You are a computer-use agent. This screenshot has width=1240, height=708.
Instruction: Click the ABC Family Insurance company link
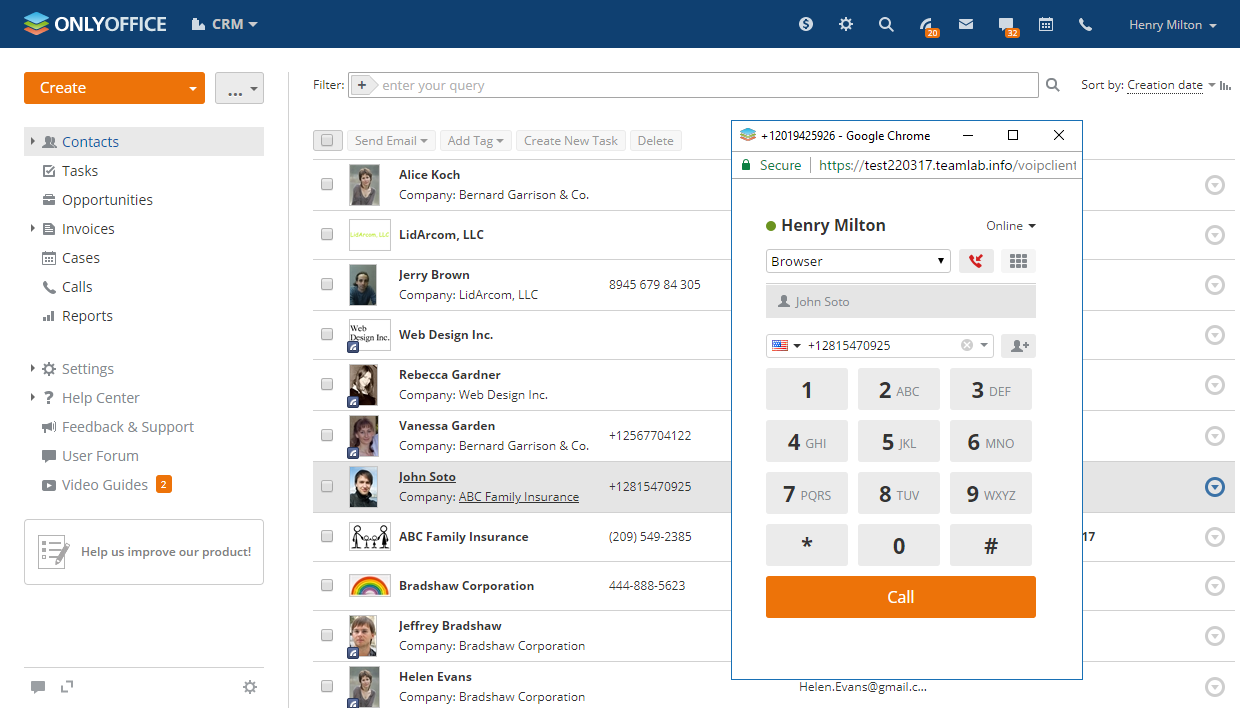click(518, 496)
